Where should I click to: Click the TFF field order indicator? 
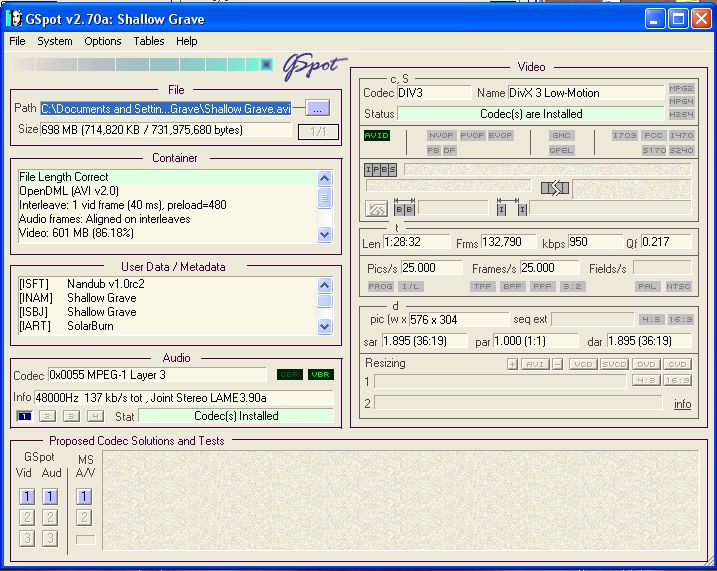click(x=482, y=286)
